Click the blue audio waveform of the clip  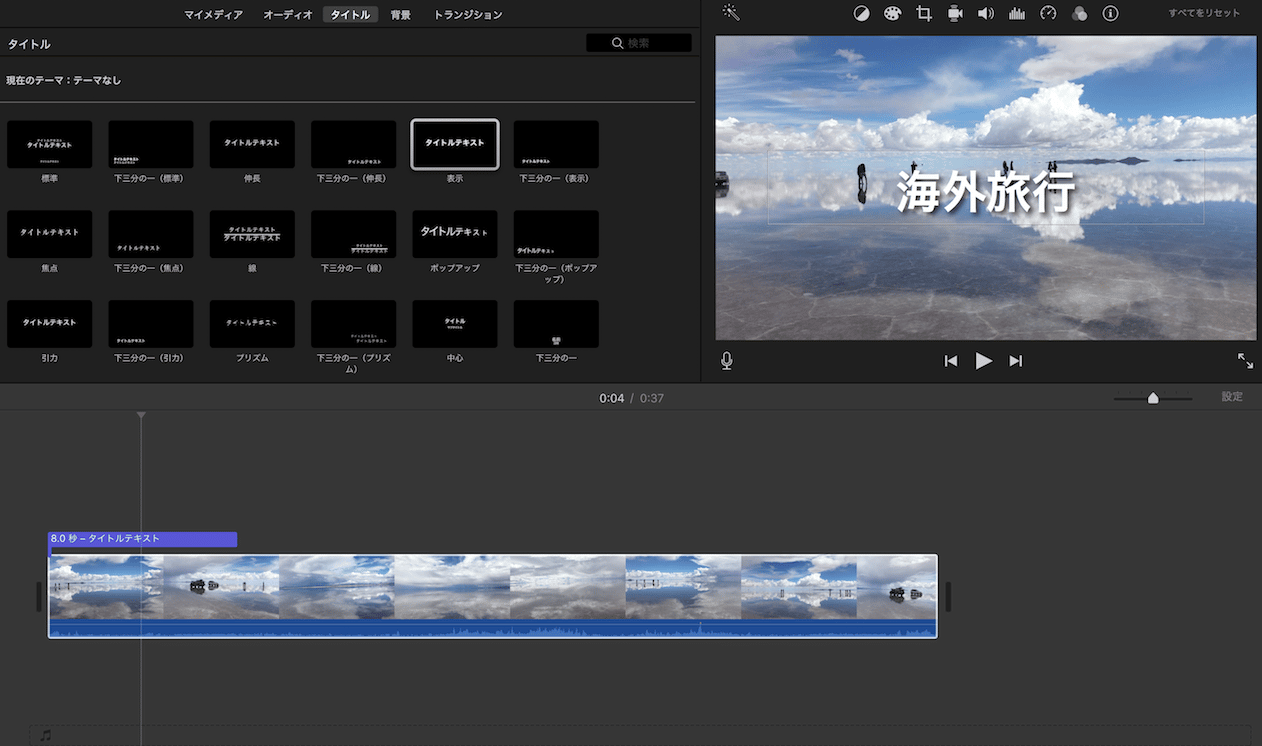(x=493, y=628)
